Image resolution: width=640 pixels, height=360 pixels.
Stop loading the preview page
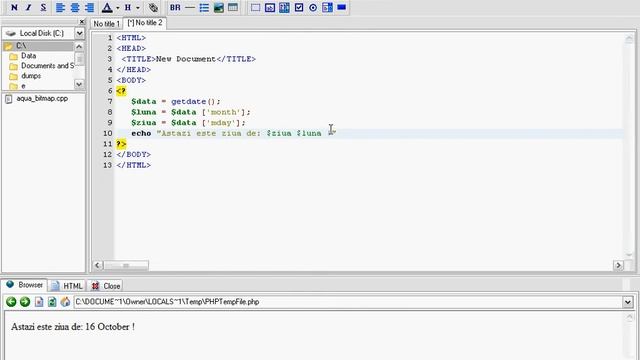pos(39,302)
